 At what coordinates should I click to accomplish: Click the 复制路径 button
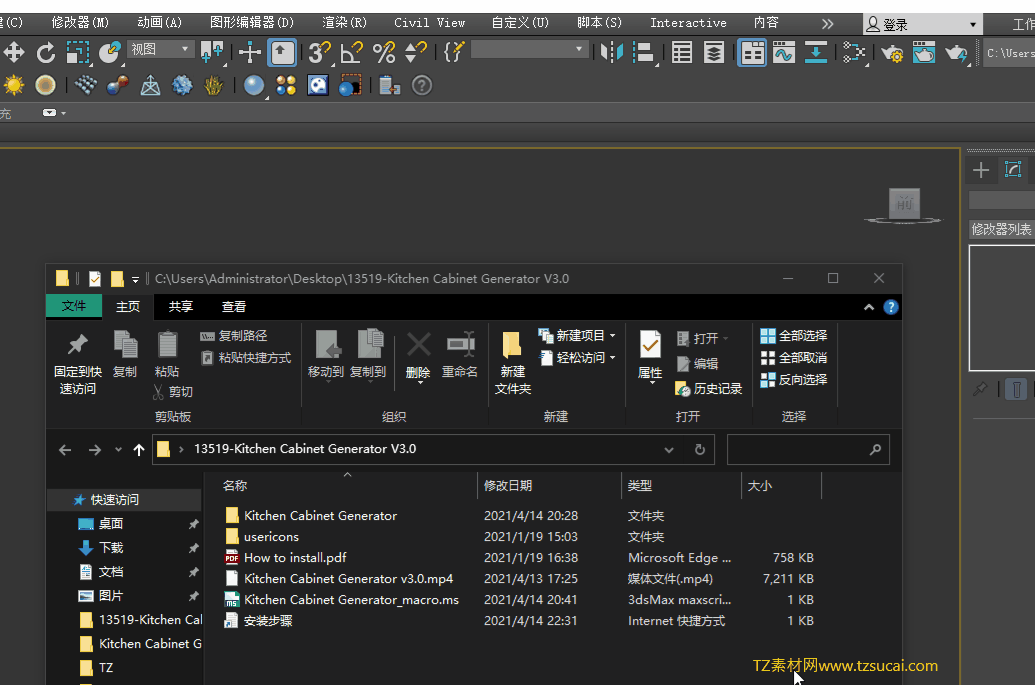click(x=234, y=335)
